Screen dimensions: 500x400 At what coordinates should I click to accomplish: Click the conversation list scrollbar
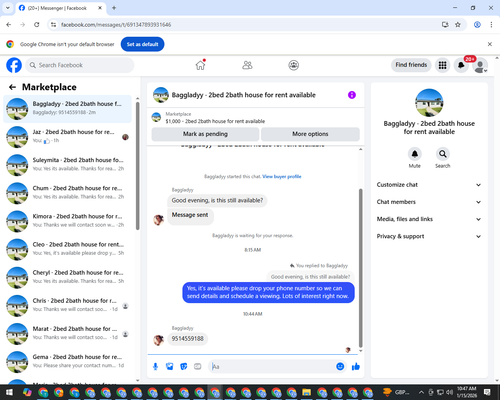138,166
